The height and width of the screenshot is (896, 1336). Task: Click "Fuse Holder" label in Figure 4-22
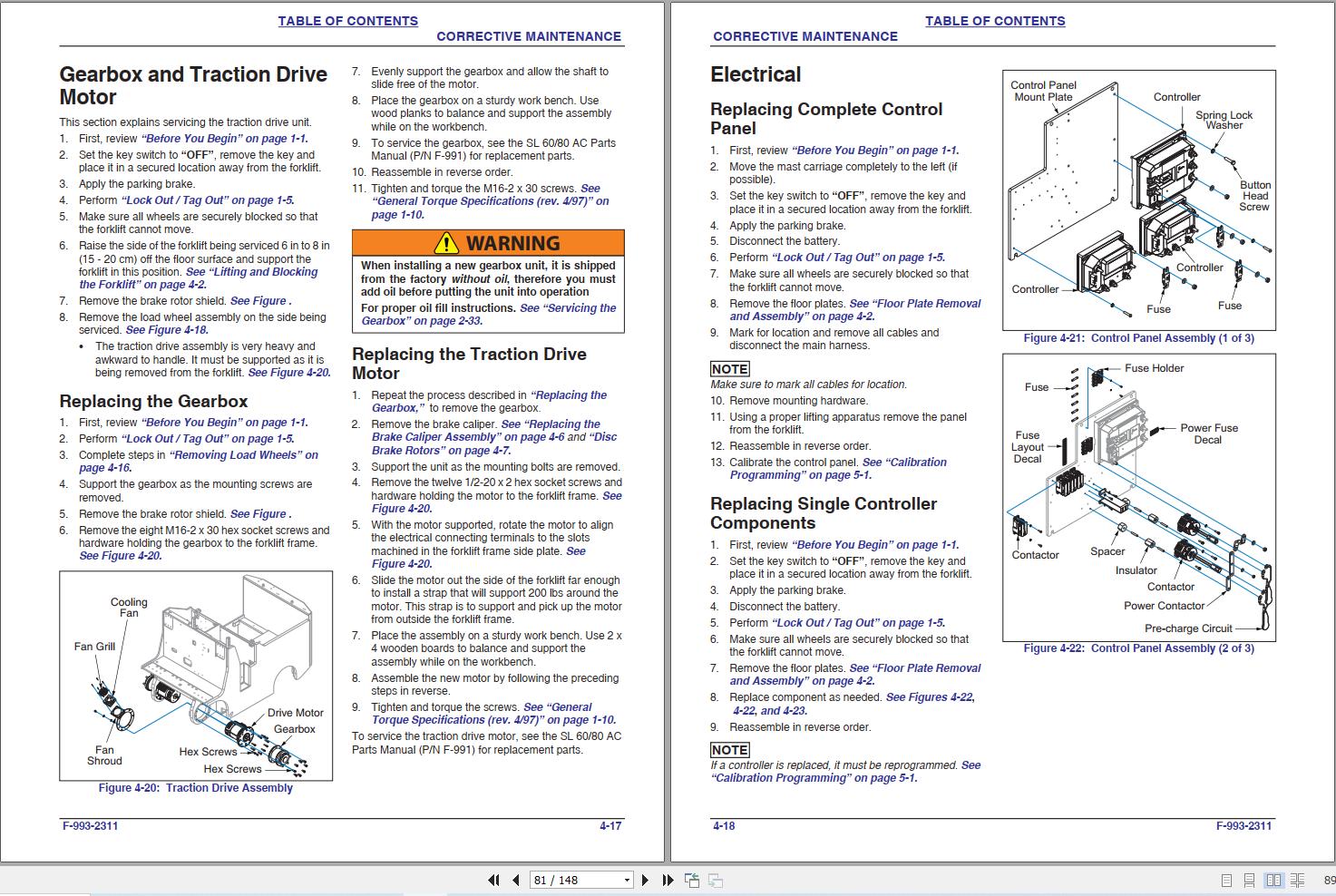pyautogui.click(x=1154, y=368)
